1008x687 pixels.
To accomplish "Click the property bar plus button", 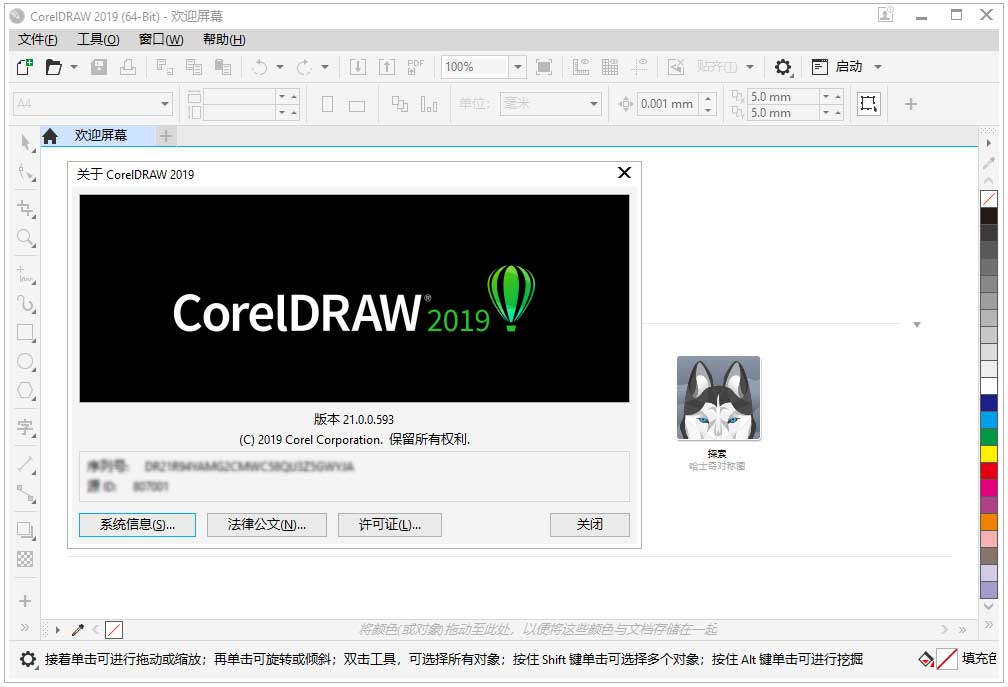I will [910, 103].
